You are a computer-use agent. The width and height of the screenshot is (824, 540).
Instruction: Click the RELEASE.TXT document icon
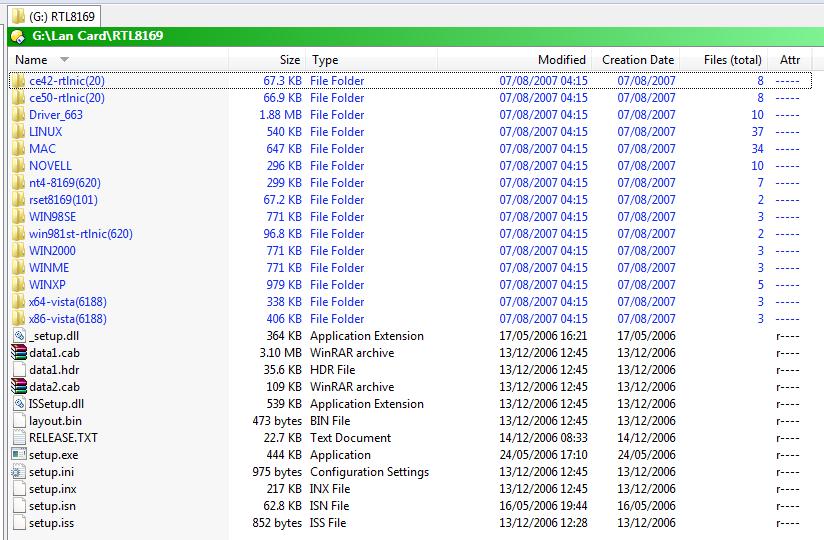tap(19, 438)
